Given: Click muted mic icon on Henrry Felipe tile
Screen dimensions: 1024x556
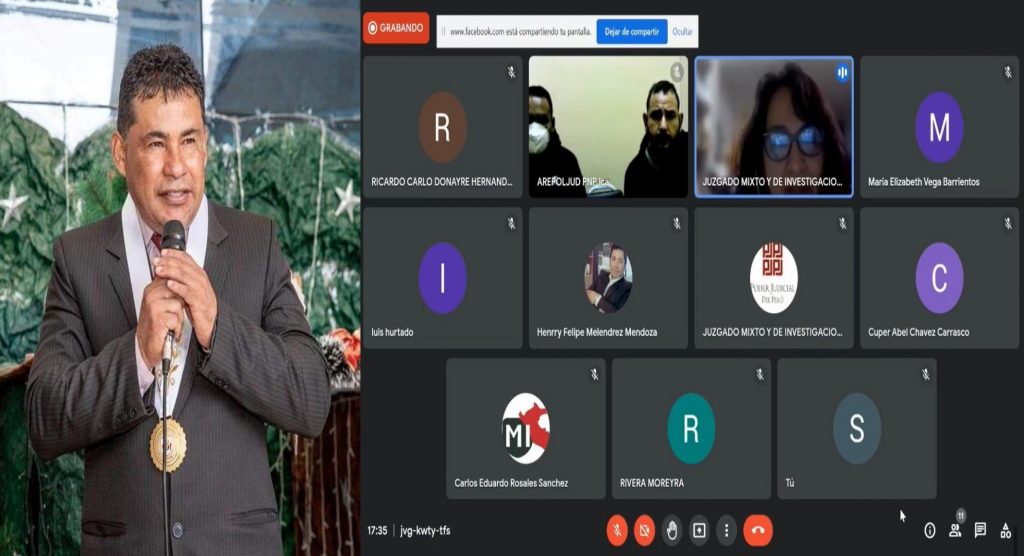Looking at the screenshot, I should [x=677, y=224].
